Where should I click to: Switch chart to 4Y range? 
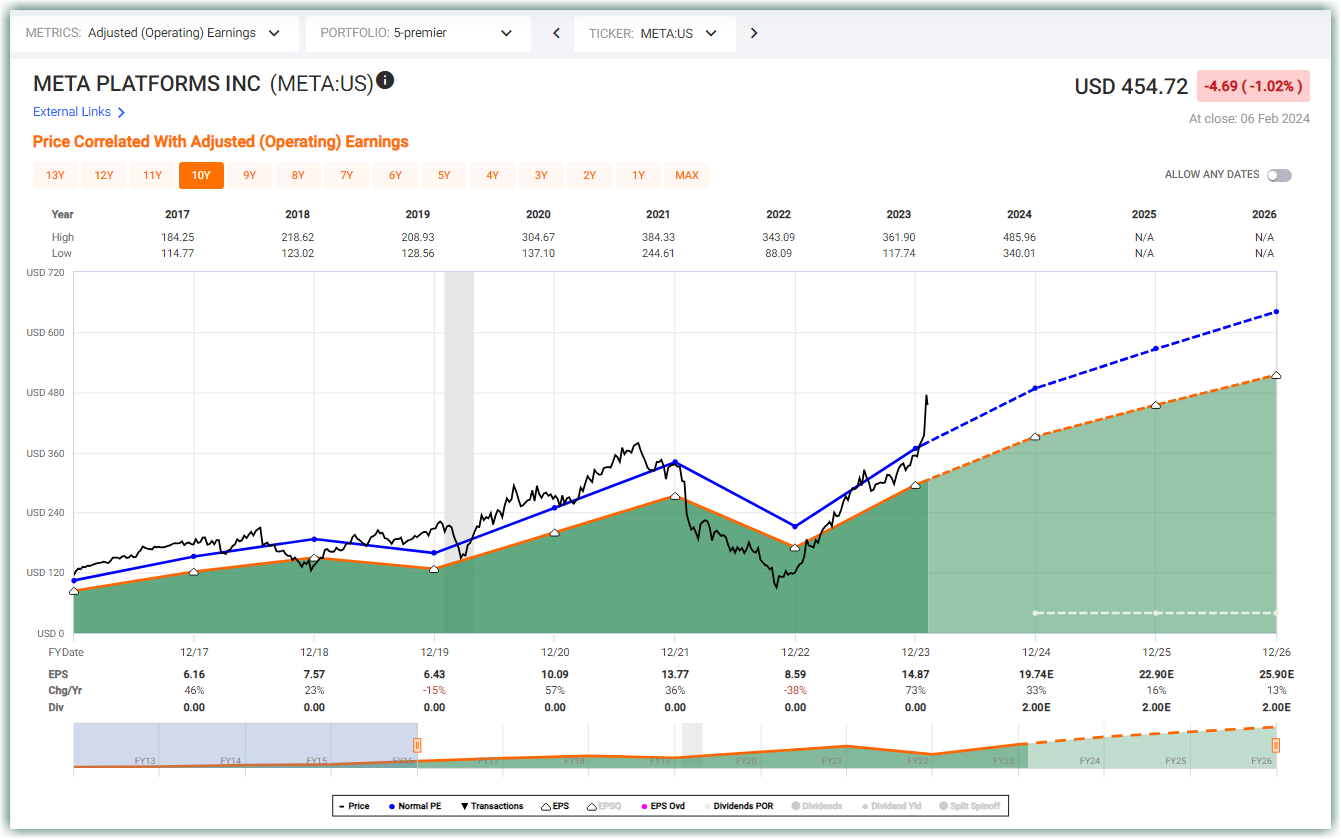tap(493, 176)
